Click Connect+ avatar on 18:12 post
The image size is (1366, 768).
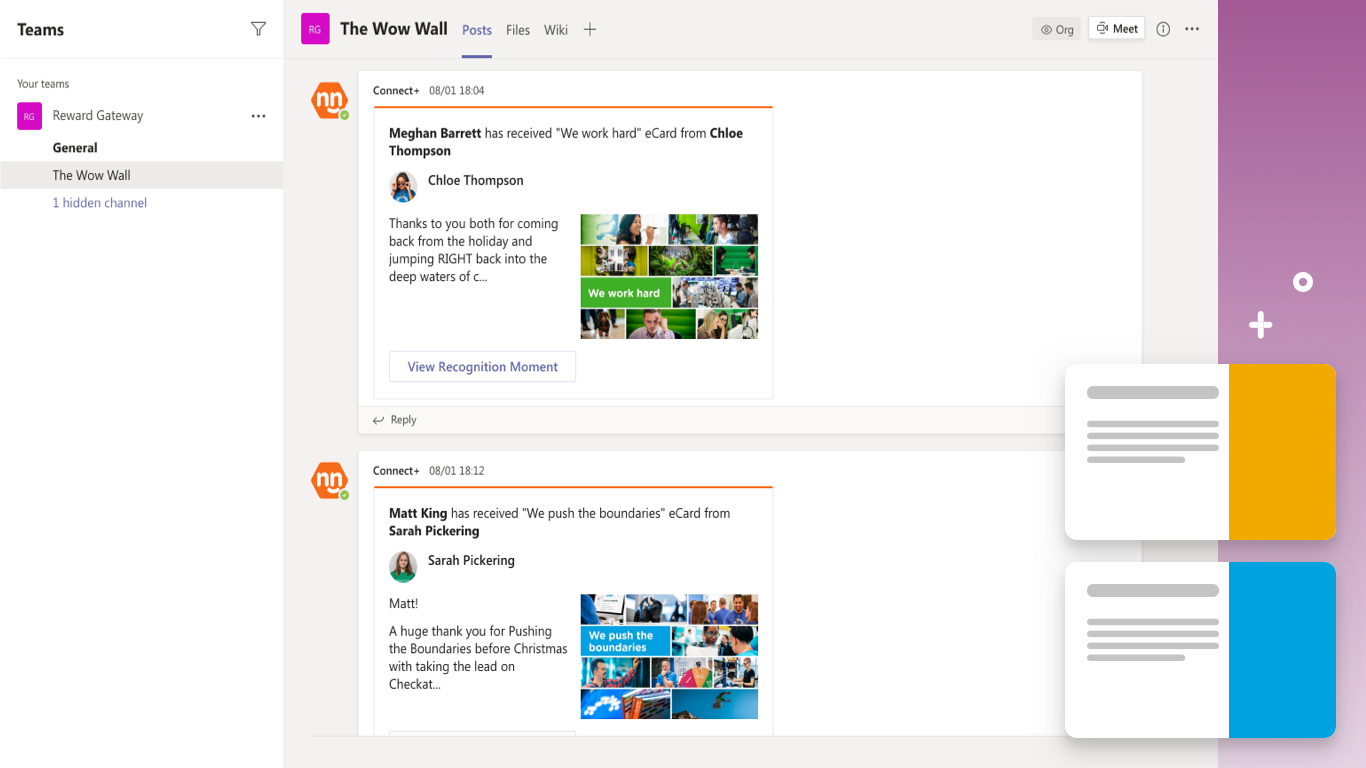(x=329, y=480)
